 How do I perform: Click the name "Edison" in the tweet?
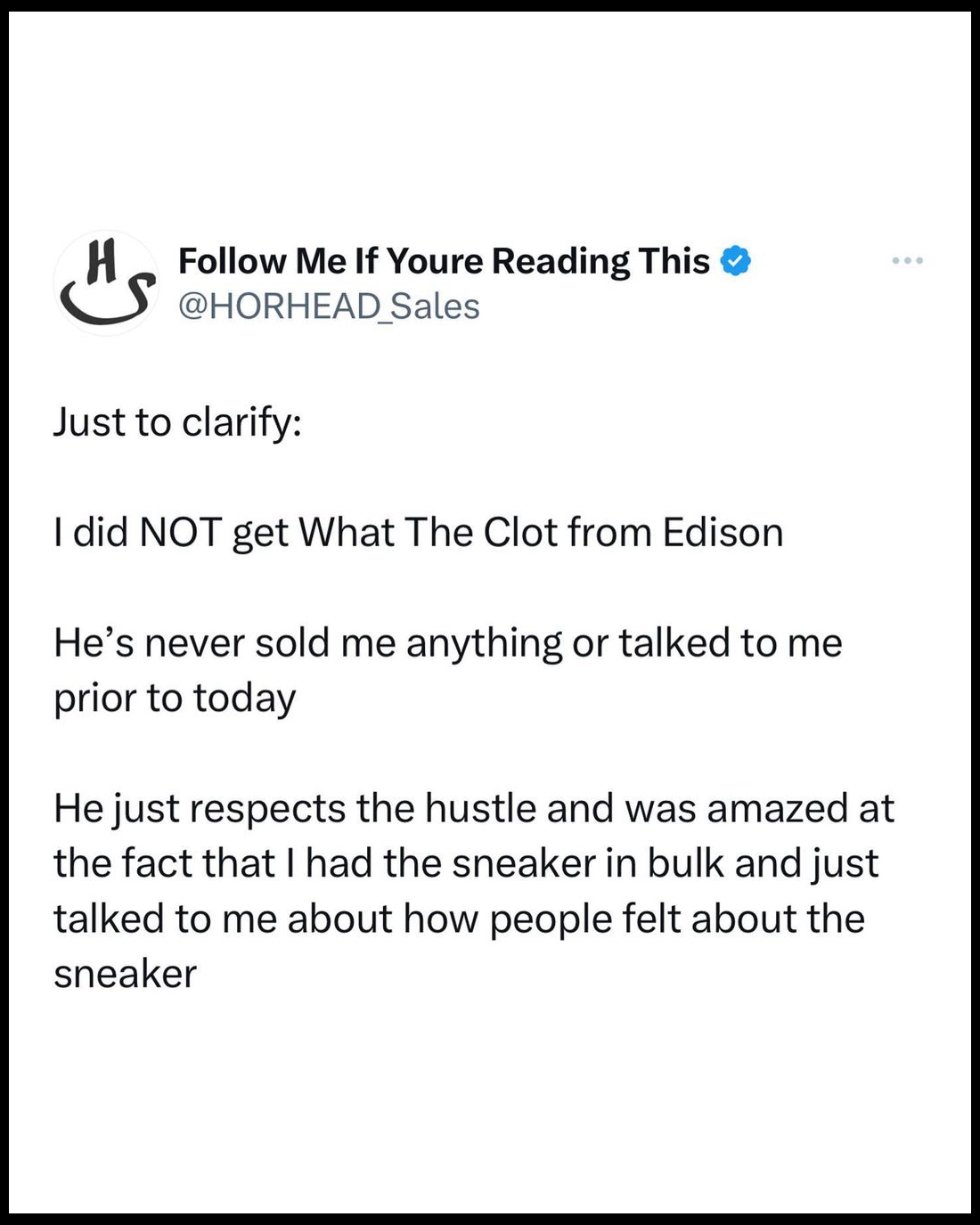(723, 533)
